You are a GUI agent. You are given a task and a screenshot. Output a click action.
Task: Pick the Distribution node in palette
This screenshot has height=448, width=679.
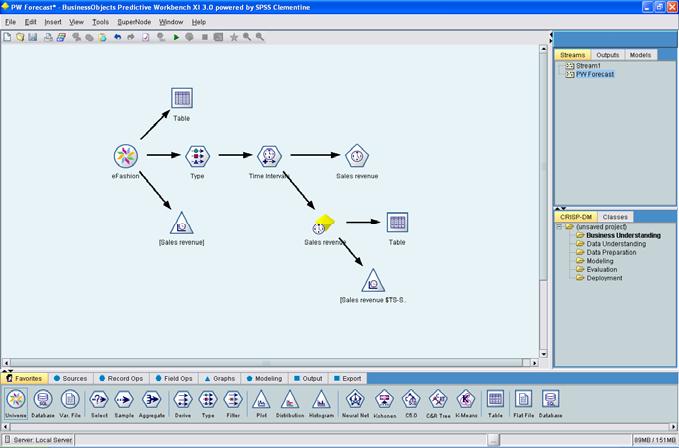pos(290,403)
